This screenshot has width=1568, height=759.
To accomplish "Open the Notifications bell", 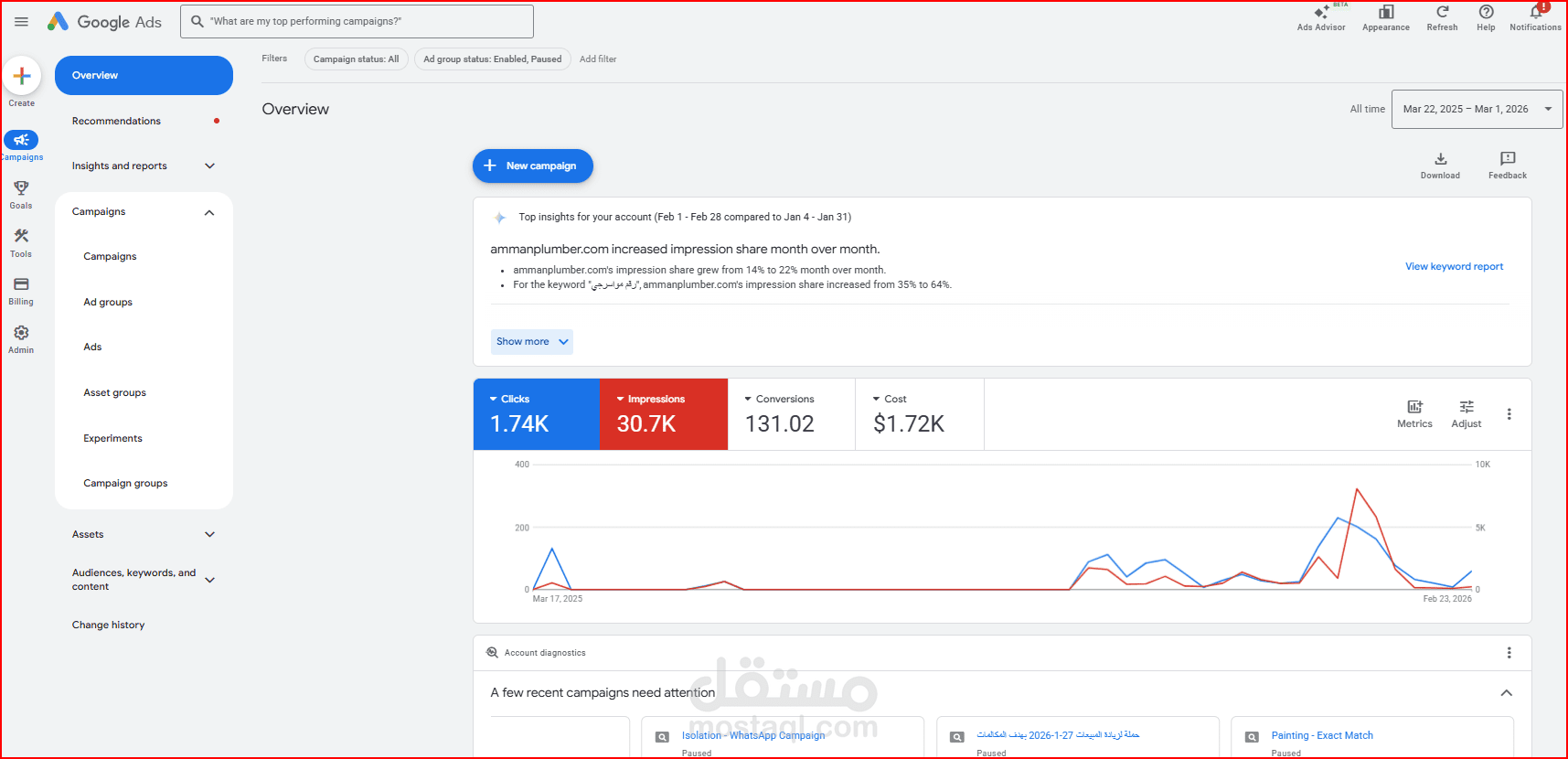I will pos(1536,12).
